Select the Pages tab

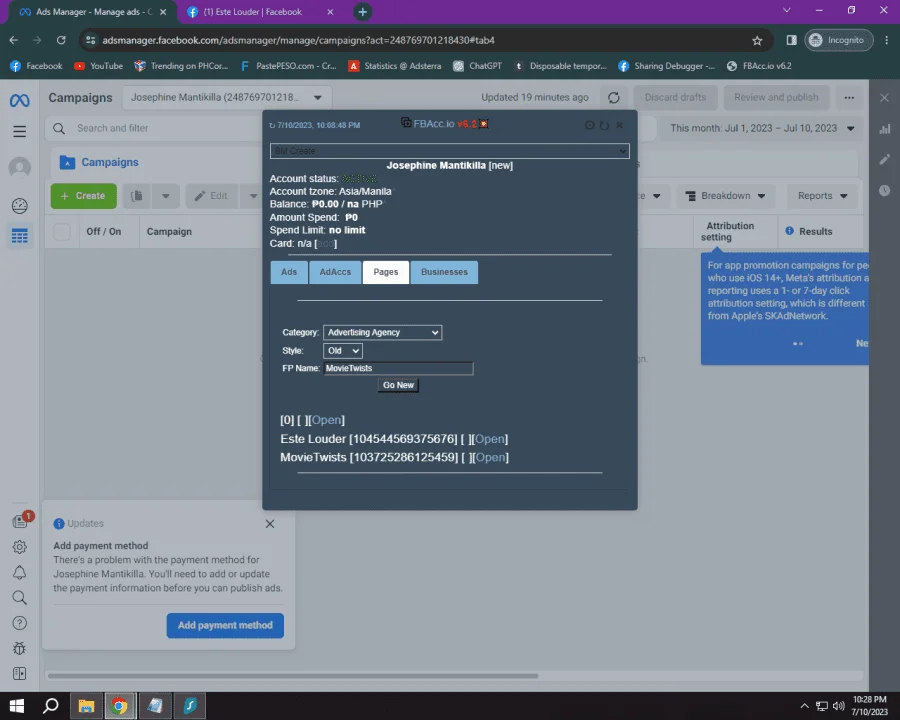(x=386, y=272)
